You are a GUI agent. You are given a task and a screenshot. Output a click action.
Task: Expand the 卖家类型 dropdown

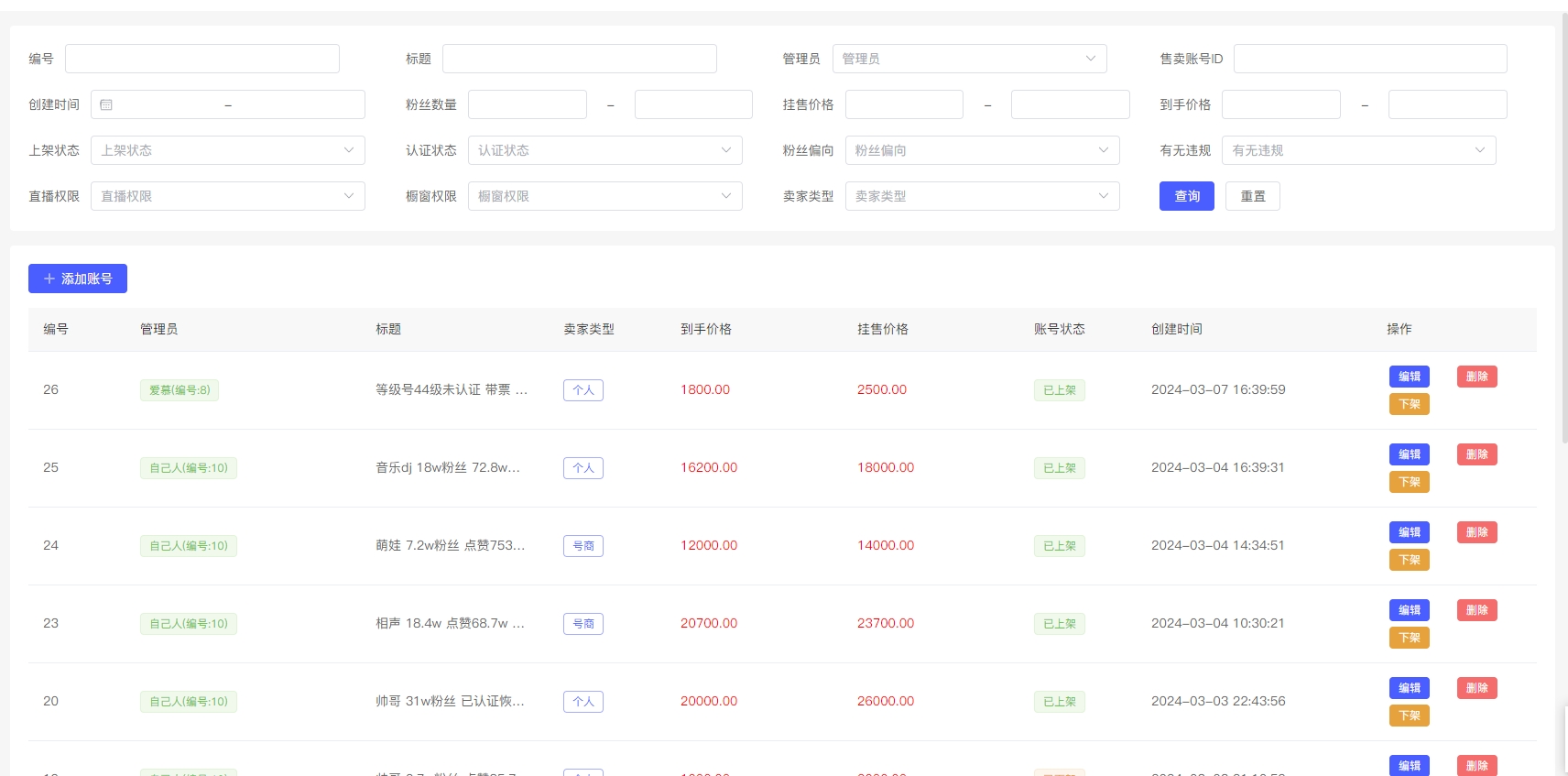coord(982,196)
